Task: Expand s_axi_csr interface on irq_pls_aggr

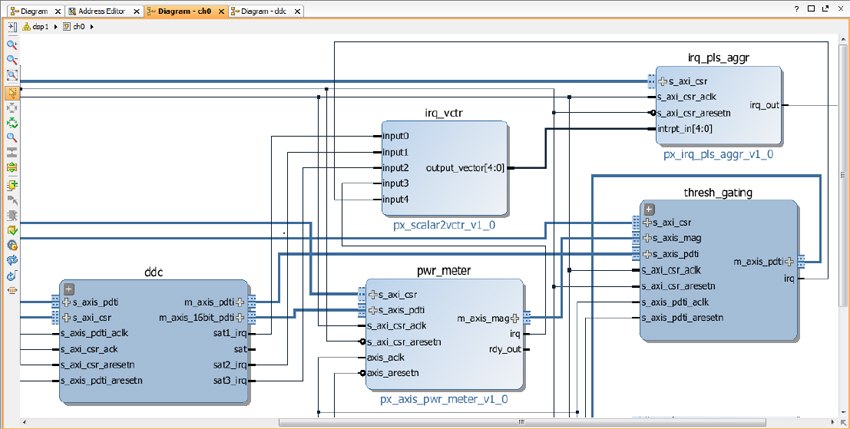Action: tap(662, 82)
